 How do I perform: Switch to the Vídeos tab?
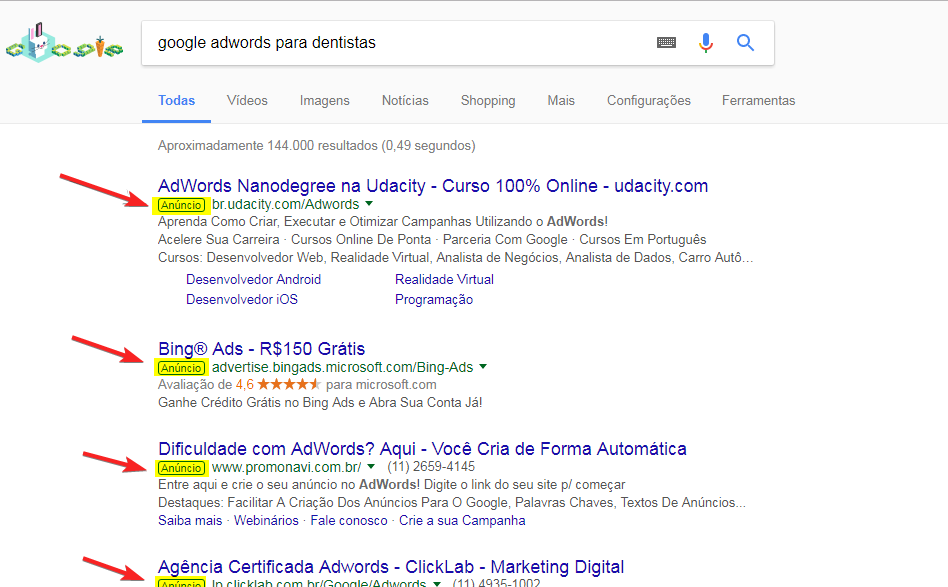(246, 100)
